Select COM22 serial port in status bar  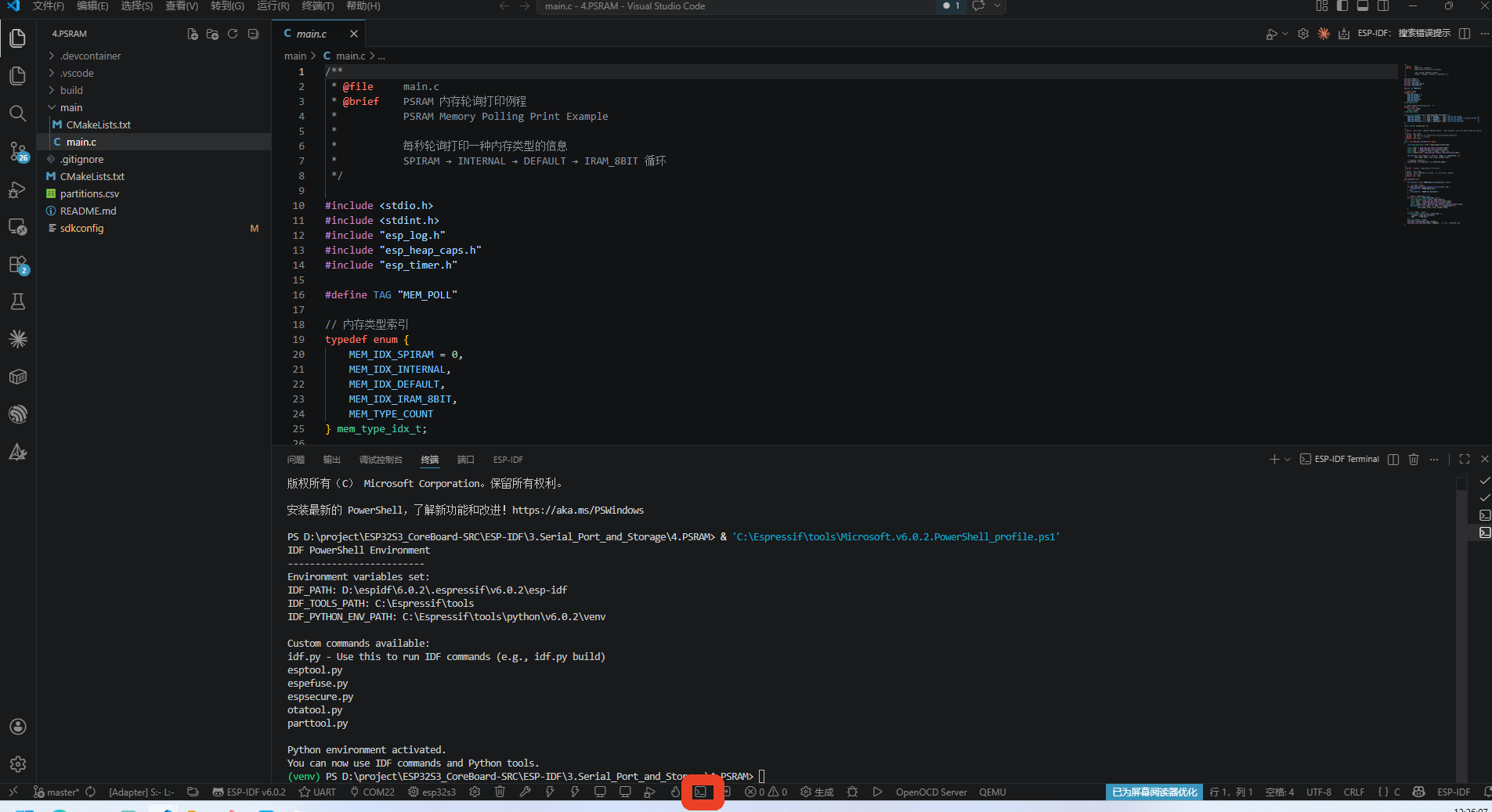point(372,792)
